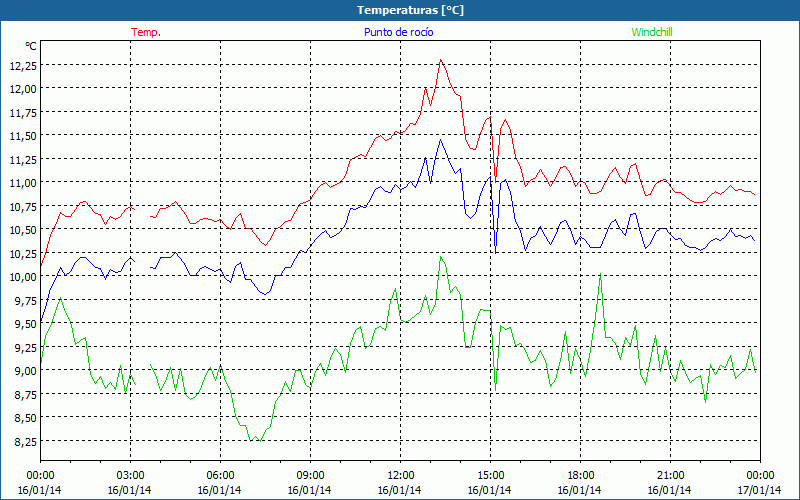
Task: Click the 9,75 y-axis value
Action: pyautogui.click(x=26, y=300)
